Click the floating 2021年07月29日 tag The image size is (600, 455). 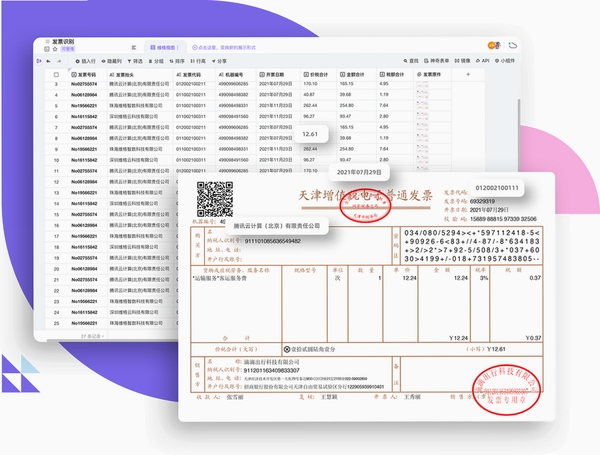coord(359,173)
